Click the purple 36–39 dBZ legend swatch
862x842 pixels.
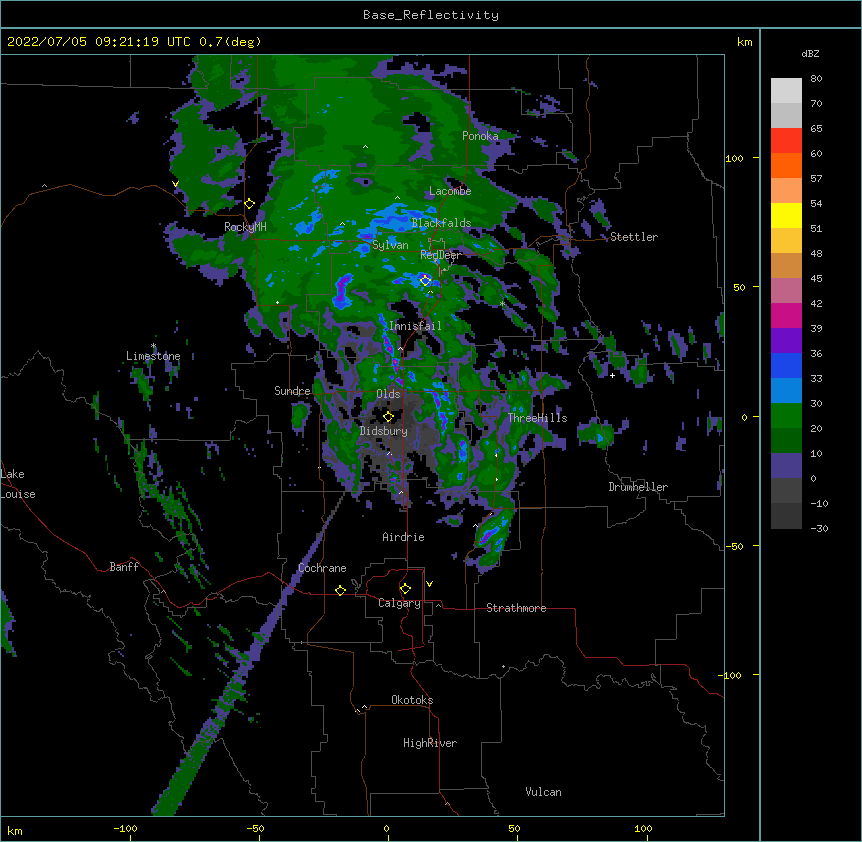tap(786, 340)
